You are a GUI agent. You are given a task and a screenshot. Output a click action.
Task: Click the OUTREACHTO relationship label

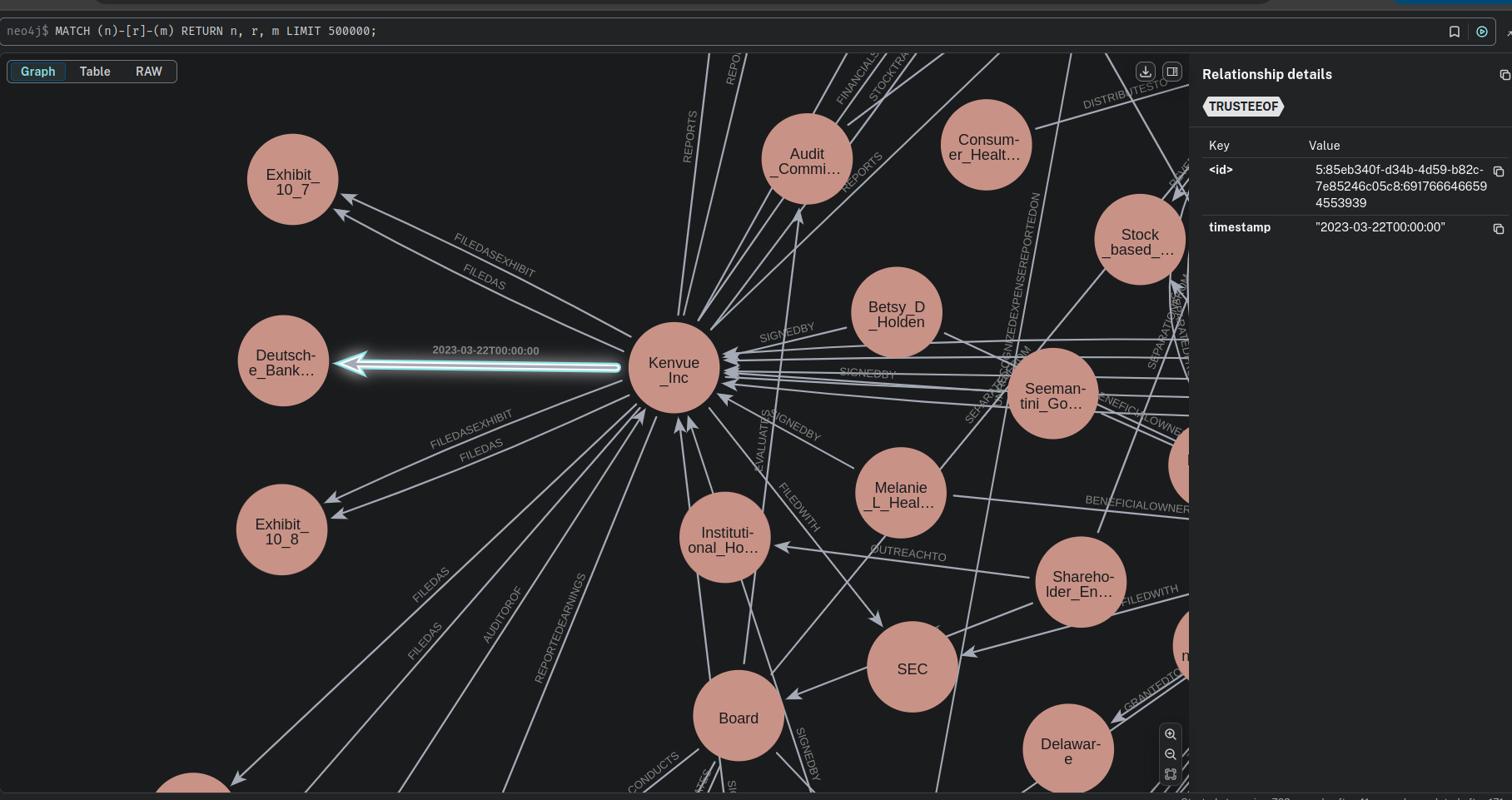pos(908,553)
